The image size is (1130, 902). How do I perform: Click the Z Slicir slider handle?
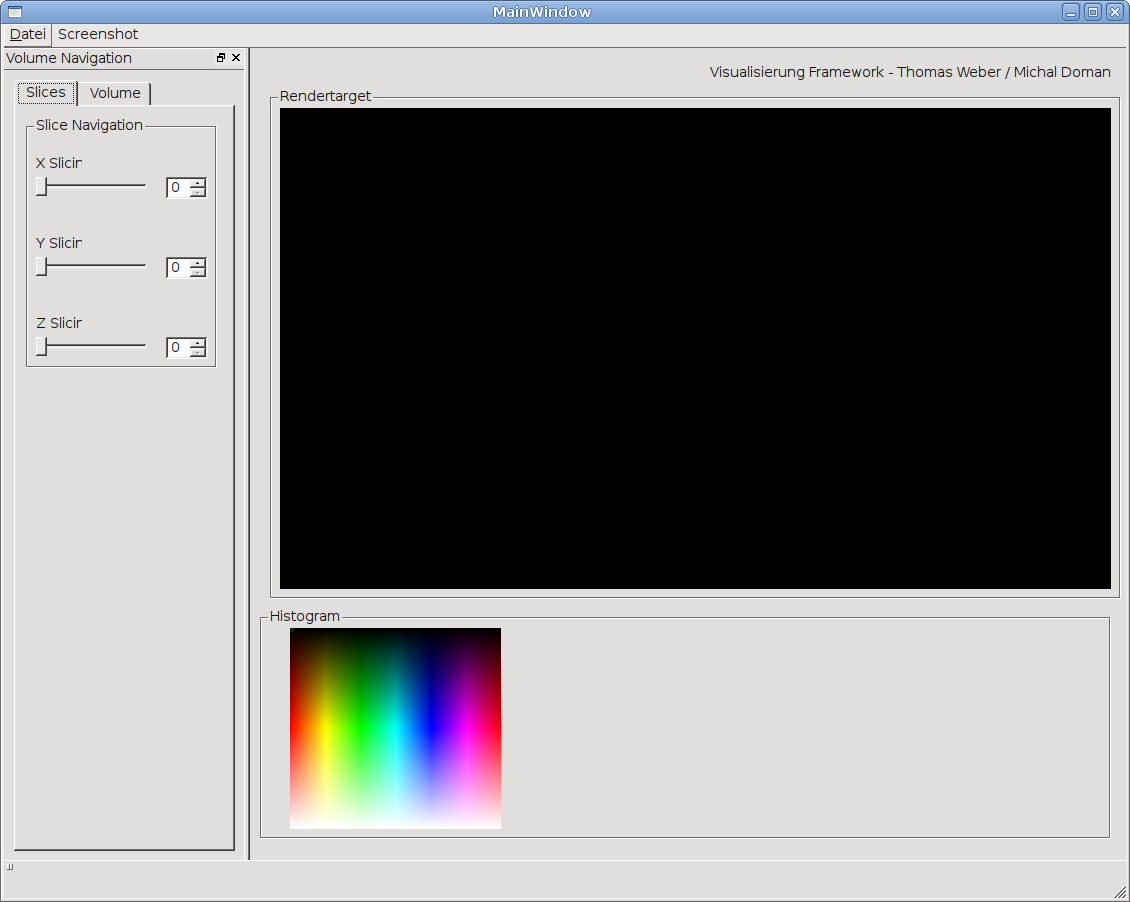[41, 346]
